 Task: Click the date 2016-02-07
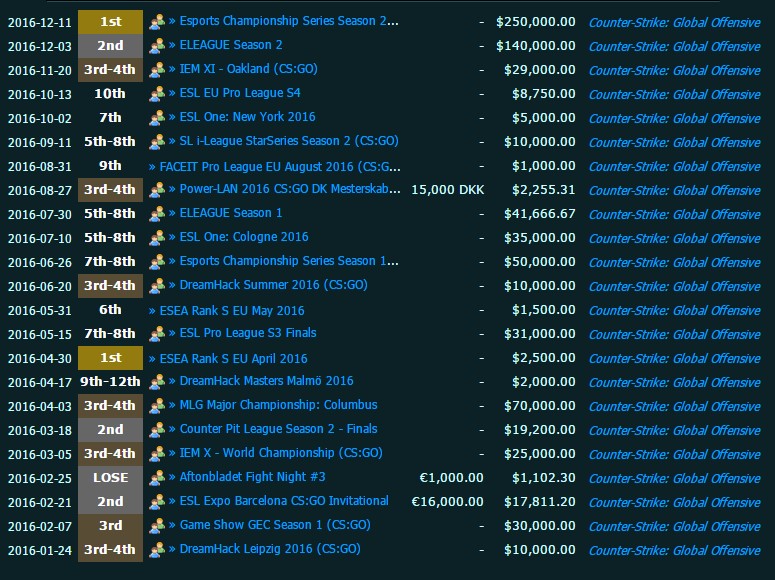40,527
